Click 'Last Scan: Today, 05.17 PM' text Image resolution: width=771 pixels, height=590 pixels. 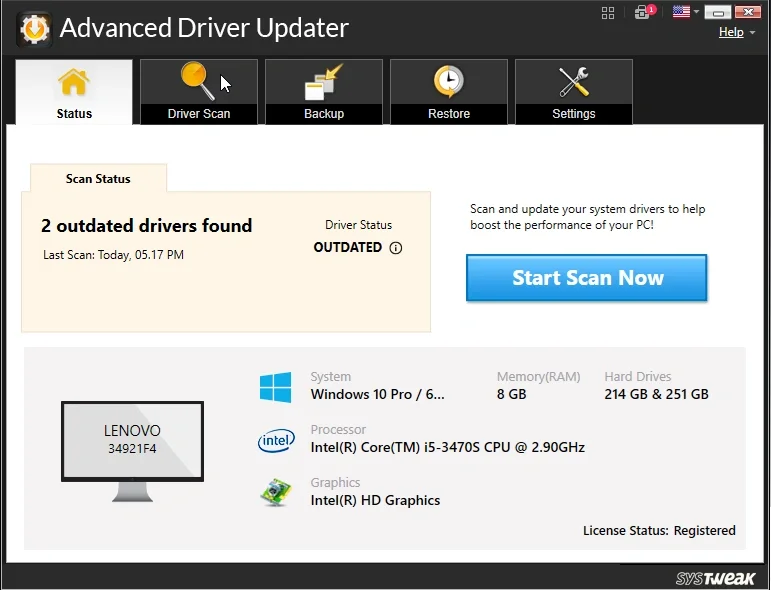coord(114,255)
